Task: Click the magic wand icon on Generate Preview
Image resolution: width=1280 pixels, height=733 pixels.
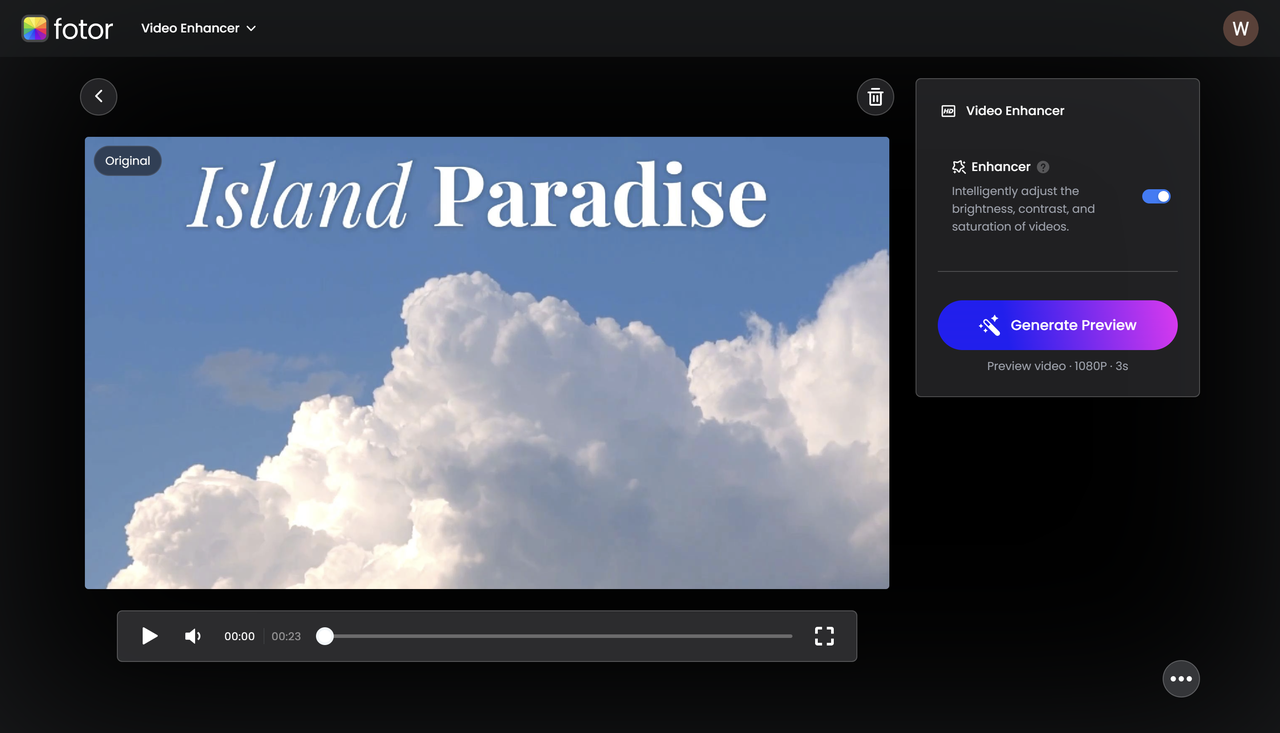Action: tap(989, 325)
